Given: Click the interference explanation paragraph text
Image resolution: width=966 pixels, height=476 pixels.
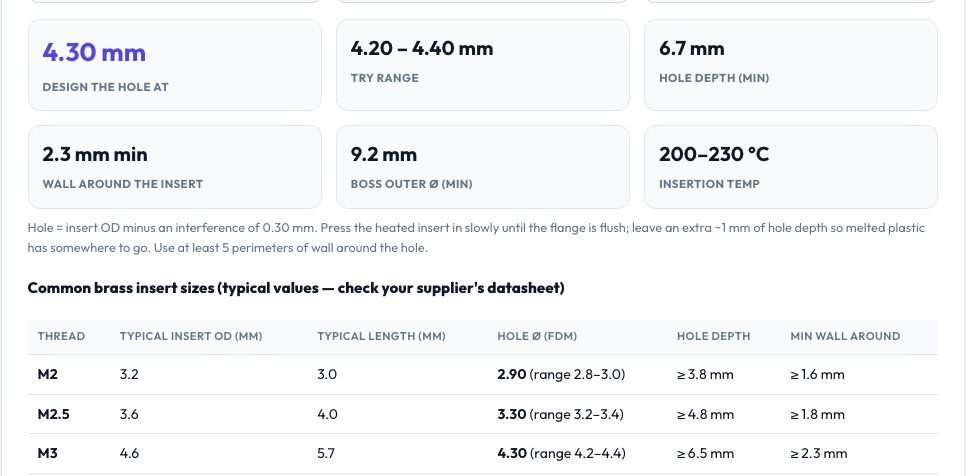Looking at the screenshot, I should coord(476,238).
